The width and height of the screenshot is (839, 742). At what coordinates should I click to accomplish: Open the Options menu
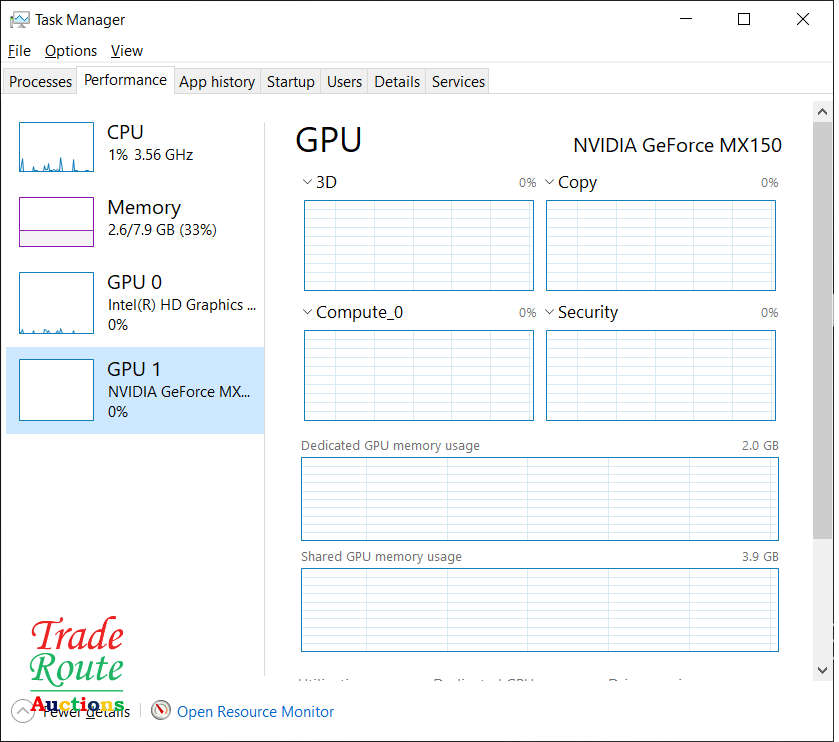coord(71,51)
